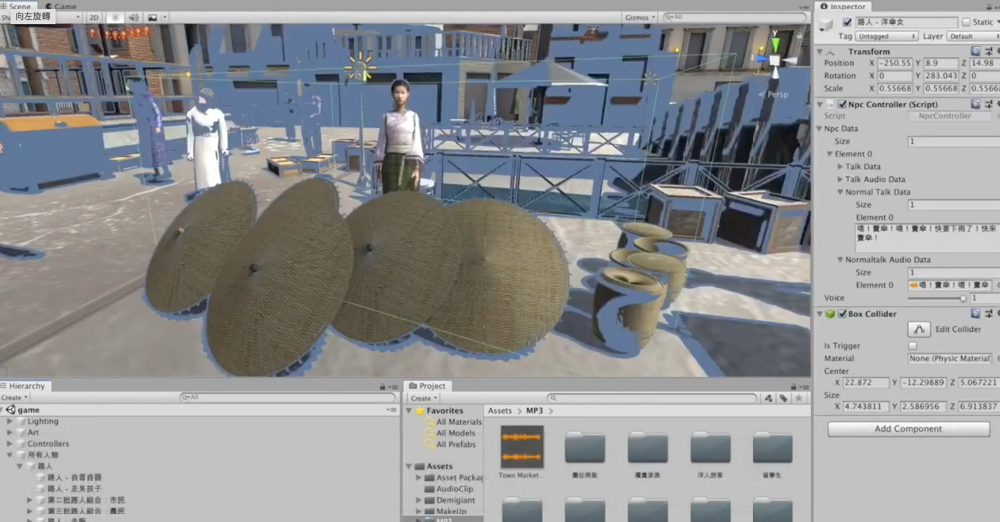This screenshot has height=522, width=1000.
Task: Click All Prefabs favorite search
Action: 455,445
